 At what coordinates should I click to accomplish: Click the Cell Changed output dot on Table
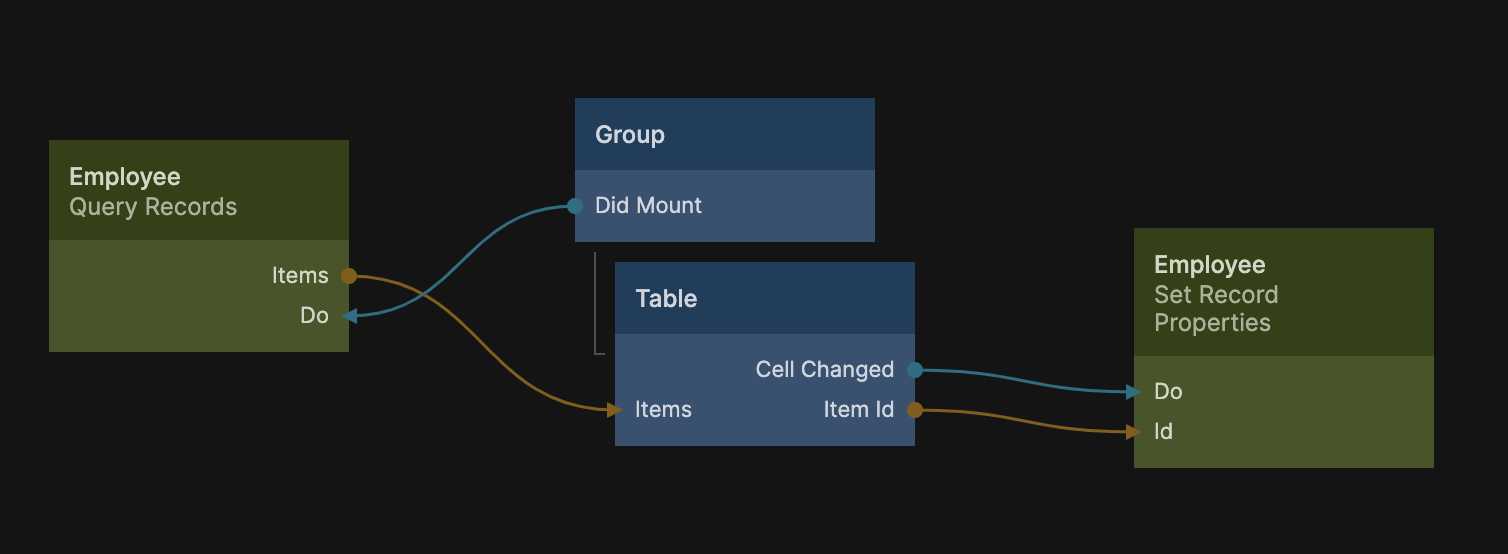[x=914, y=370]
